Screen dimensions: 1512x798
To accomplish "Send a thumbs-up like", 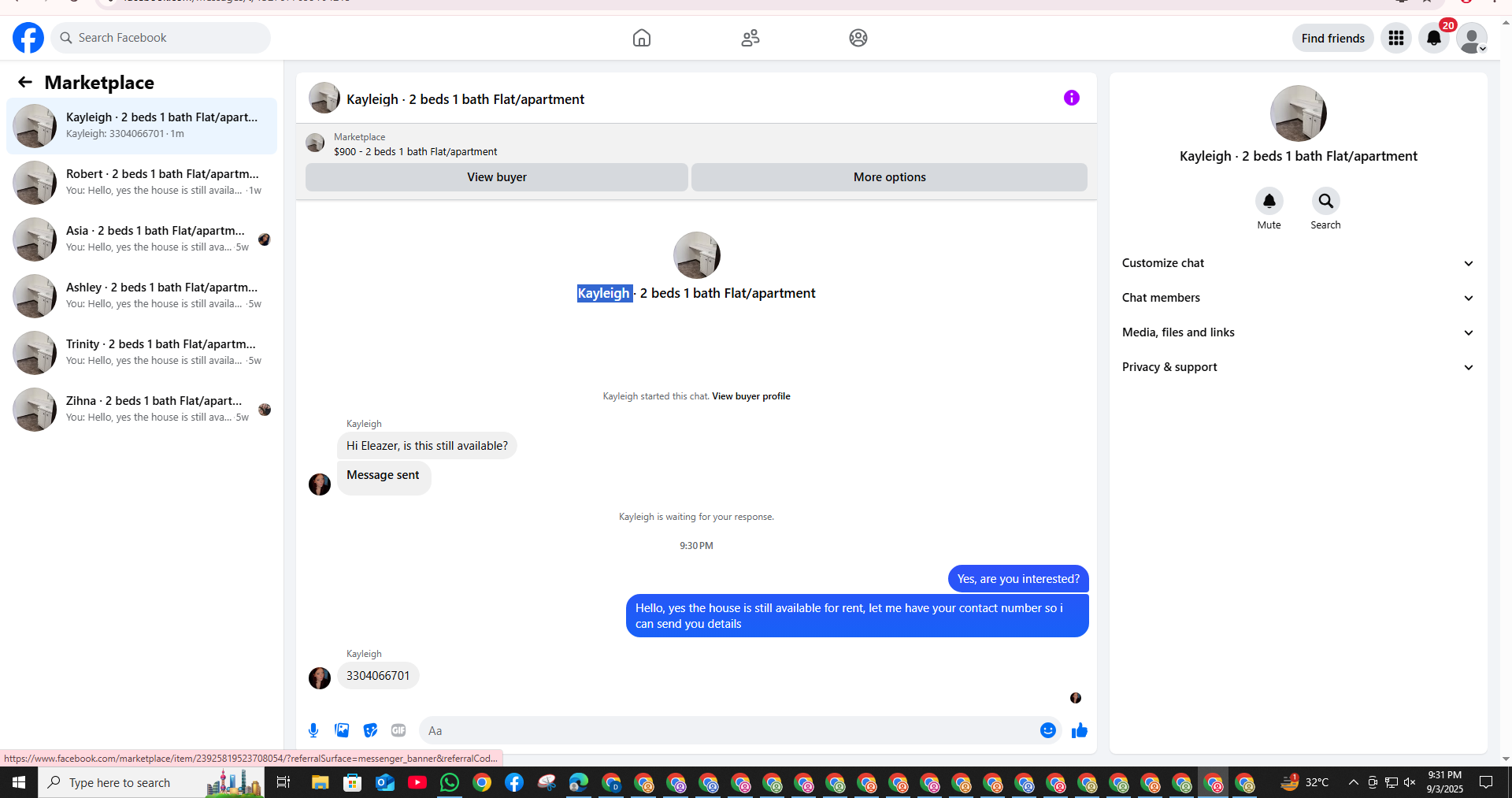I will coord(1080,730).
